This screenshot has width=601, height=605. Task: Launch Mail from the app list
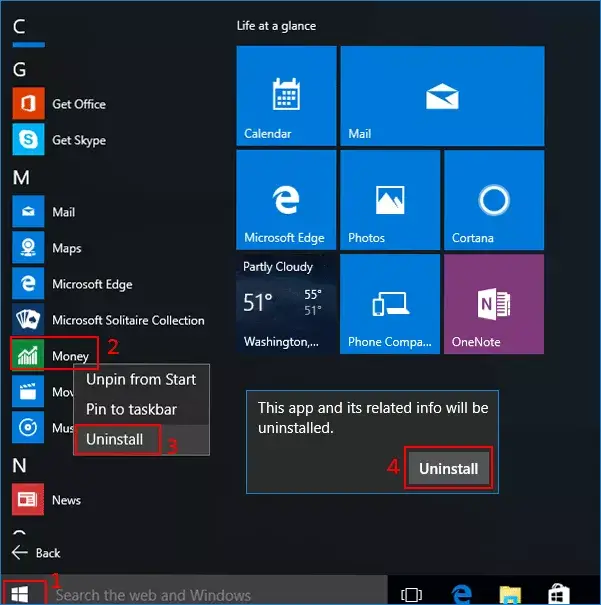(28, 211)
